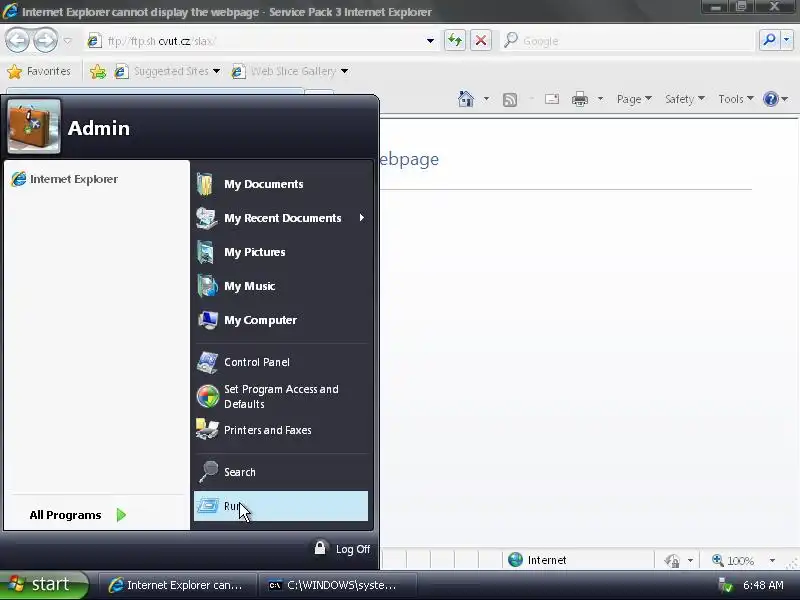Open the search provider dropdown arrow

pyautogui.click(x=787, y=40)
